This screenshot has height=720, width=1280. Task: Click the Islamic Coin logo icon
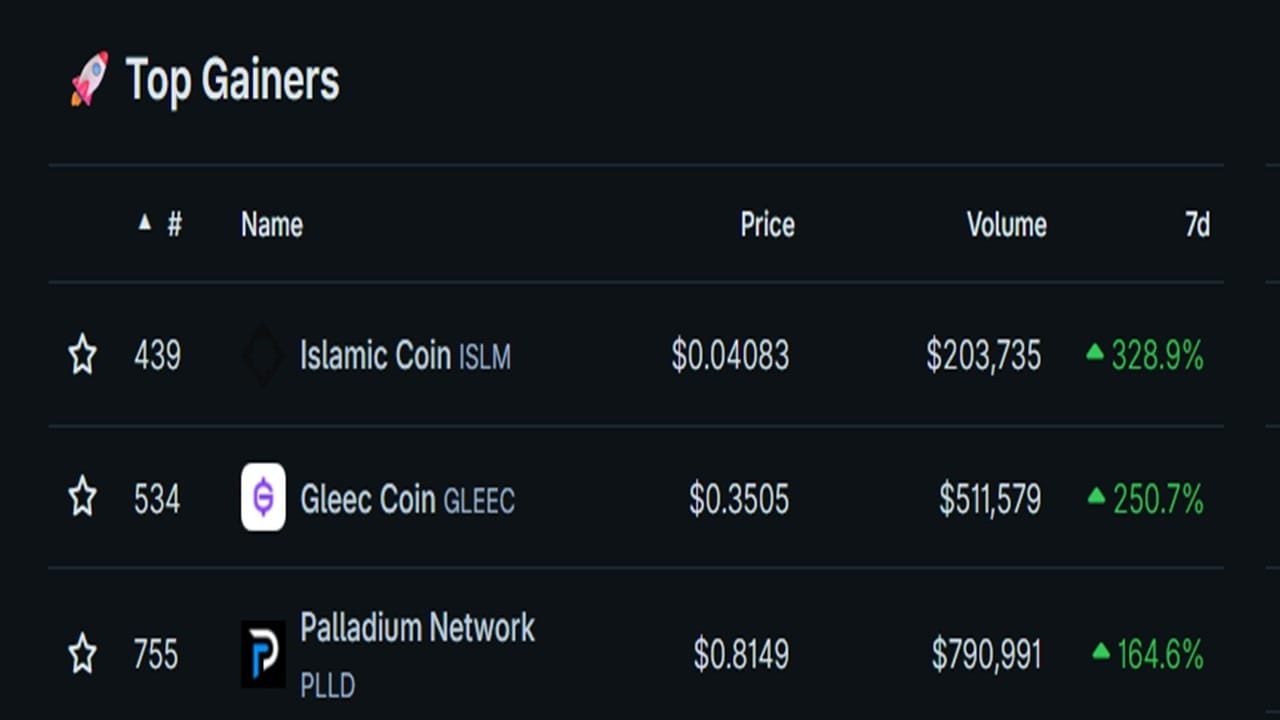263,355
